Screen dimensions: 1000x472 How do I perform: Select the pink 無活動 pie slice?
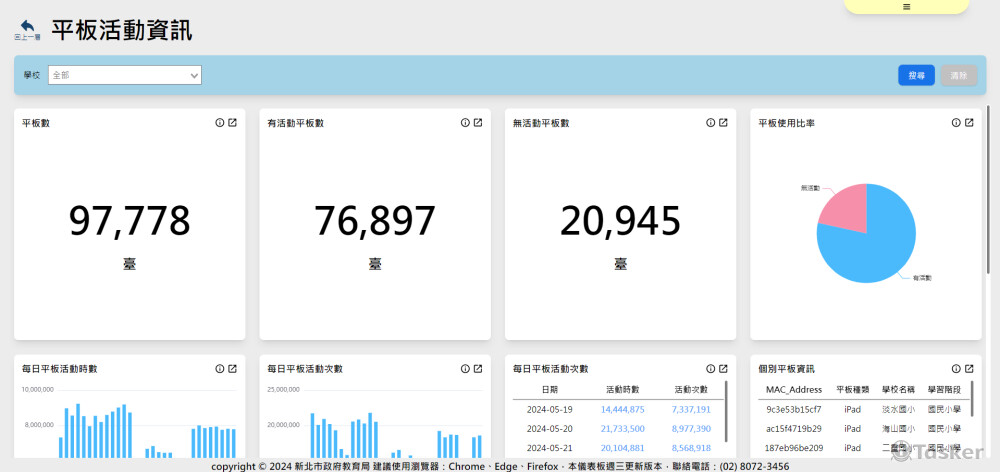point(842,205)
